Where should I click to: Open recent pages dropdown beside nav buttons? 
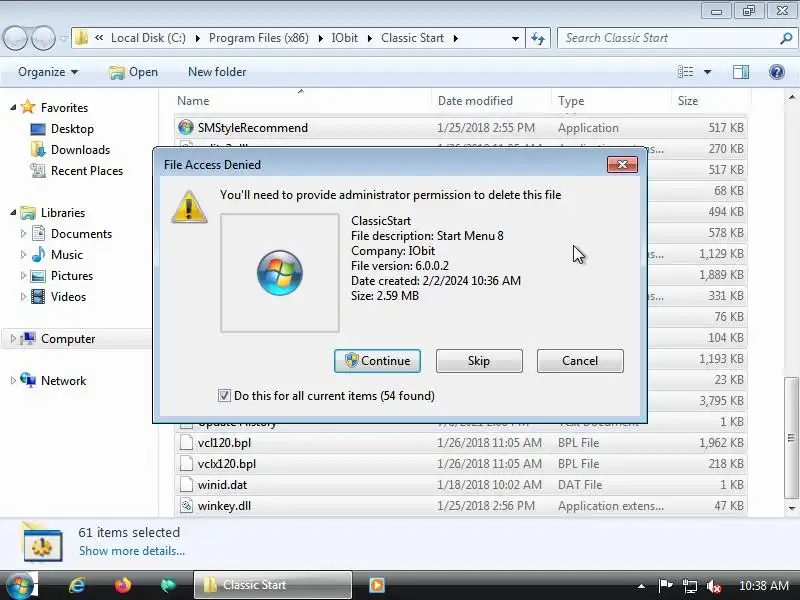pyautogui.click(x=64, y=38)
